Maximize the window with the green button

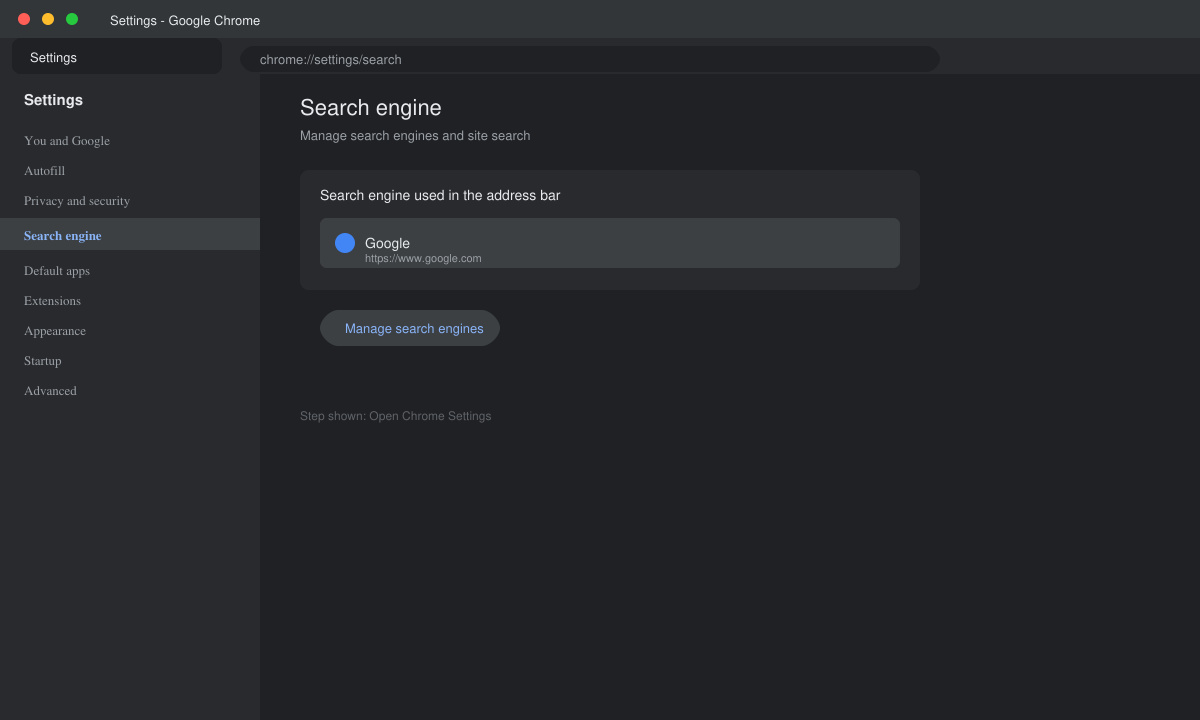(72, 19)
